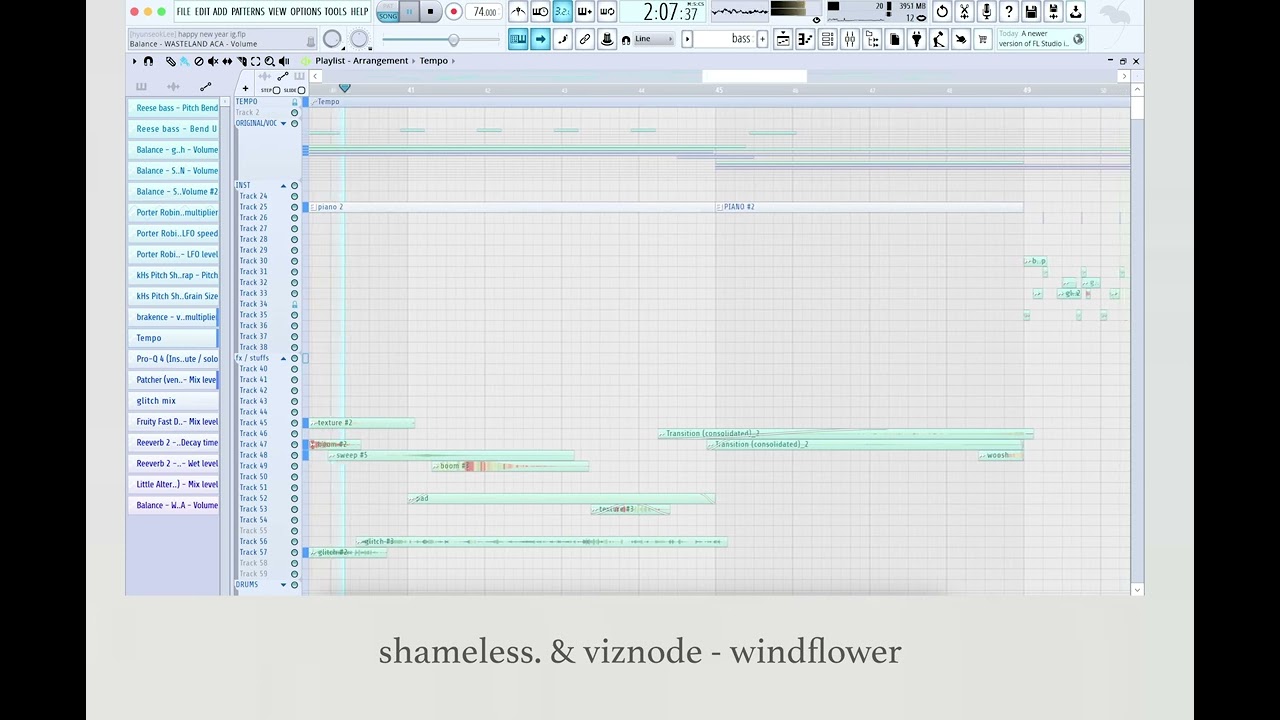Pause playback with the pause button

(x=409, y=12)
